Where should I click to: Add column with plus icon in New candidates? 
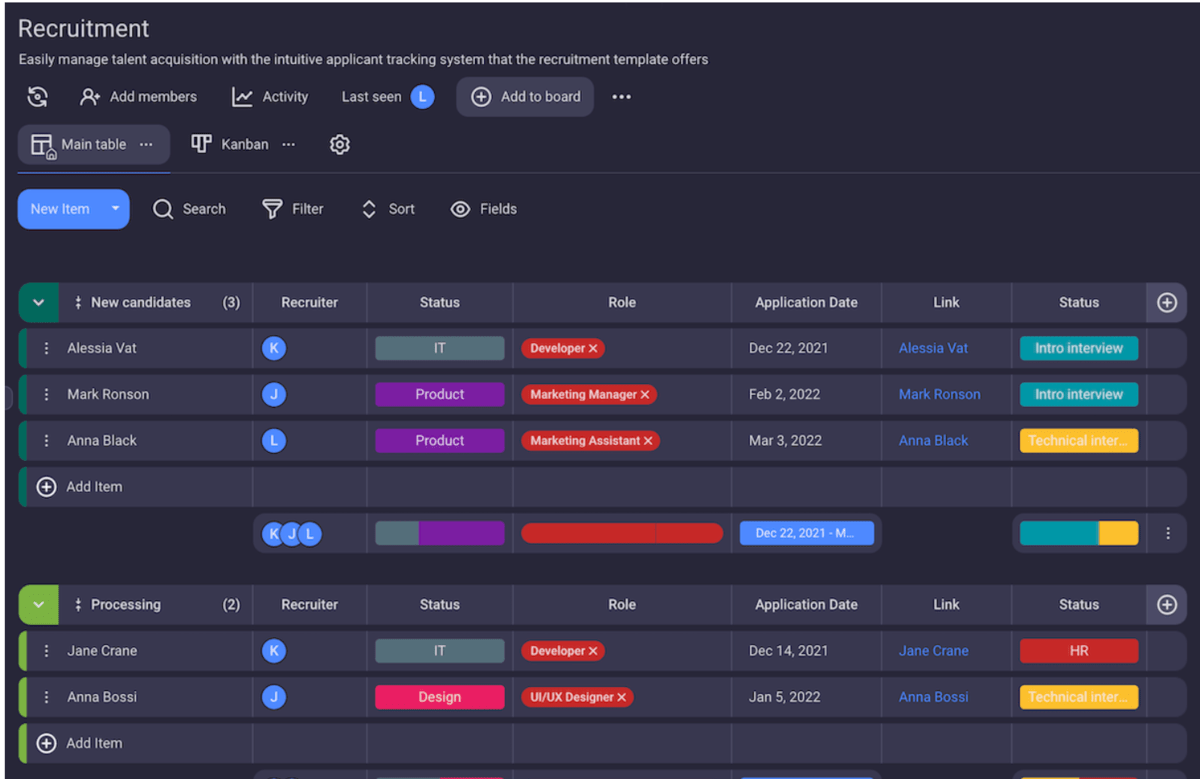click(x=1166, y=302)
